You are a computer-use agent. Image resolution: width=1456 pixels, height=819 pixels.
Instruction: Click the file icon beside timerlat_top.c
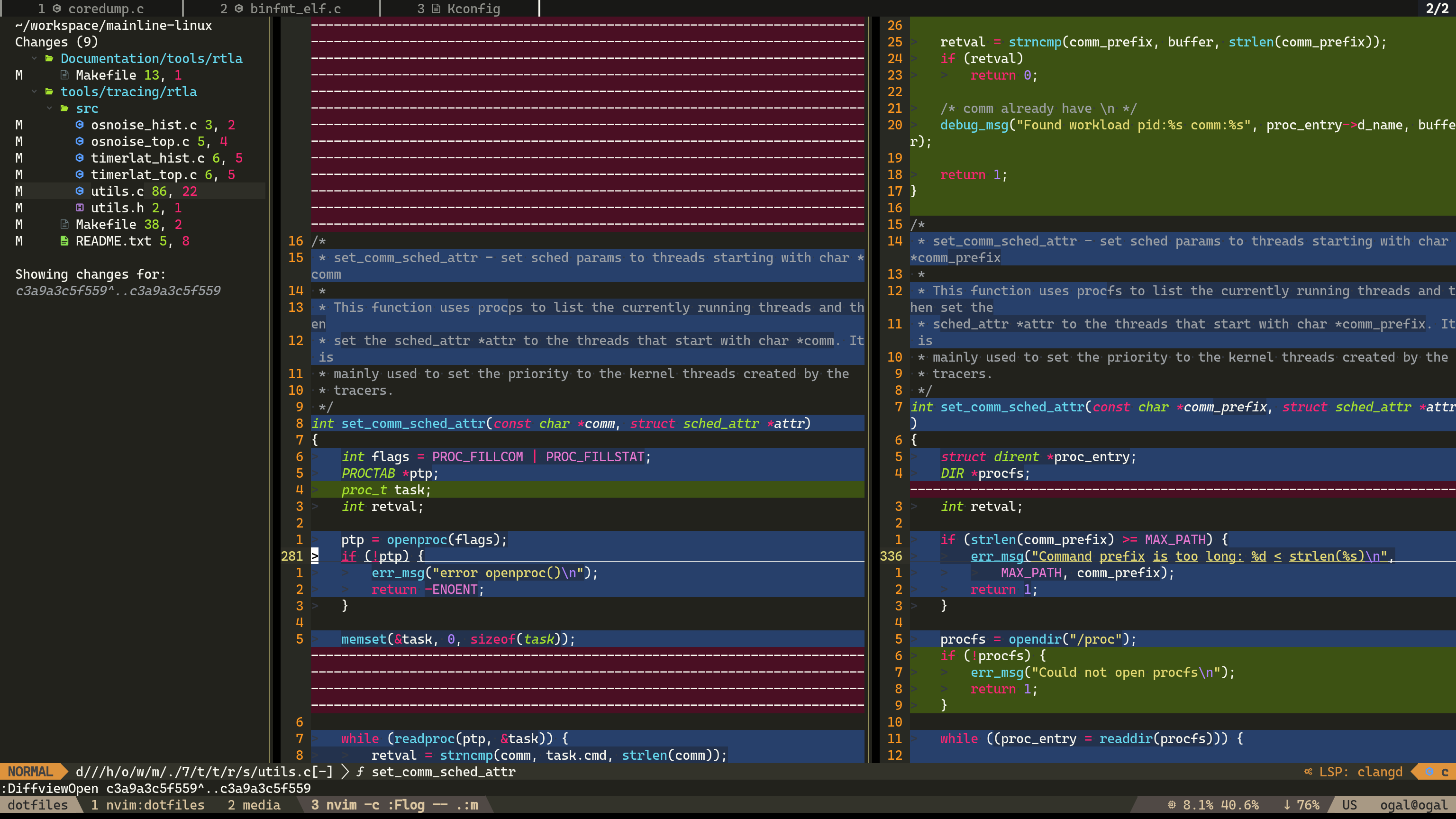tap(80, 174)
